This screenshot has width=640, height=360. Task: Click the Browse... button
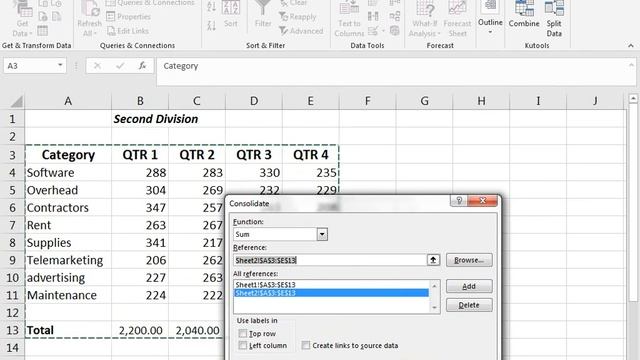coord(469,260)
